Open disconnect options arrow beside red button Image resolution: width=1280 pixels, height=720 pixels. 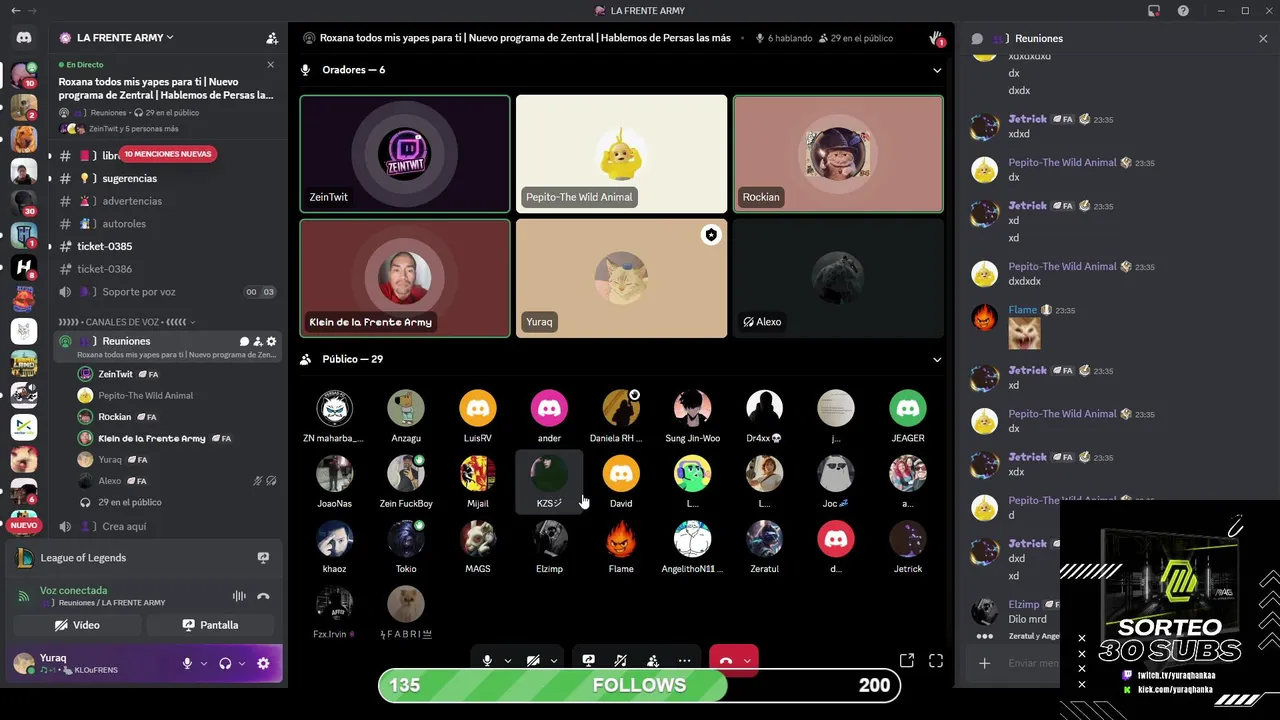(747, 661)
